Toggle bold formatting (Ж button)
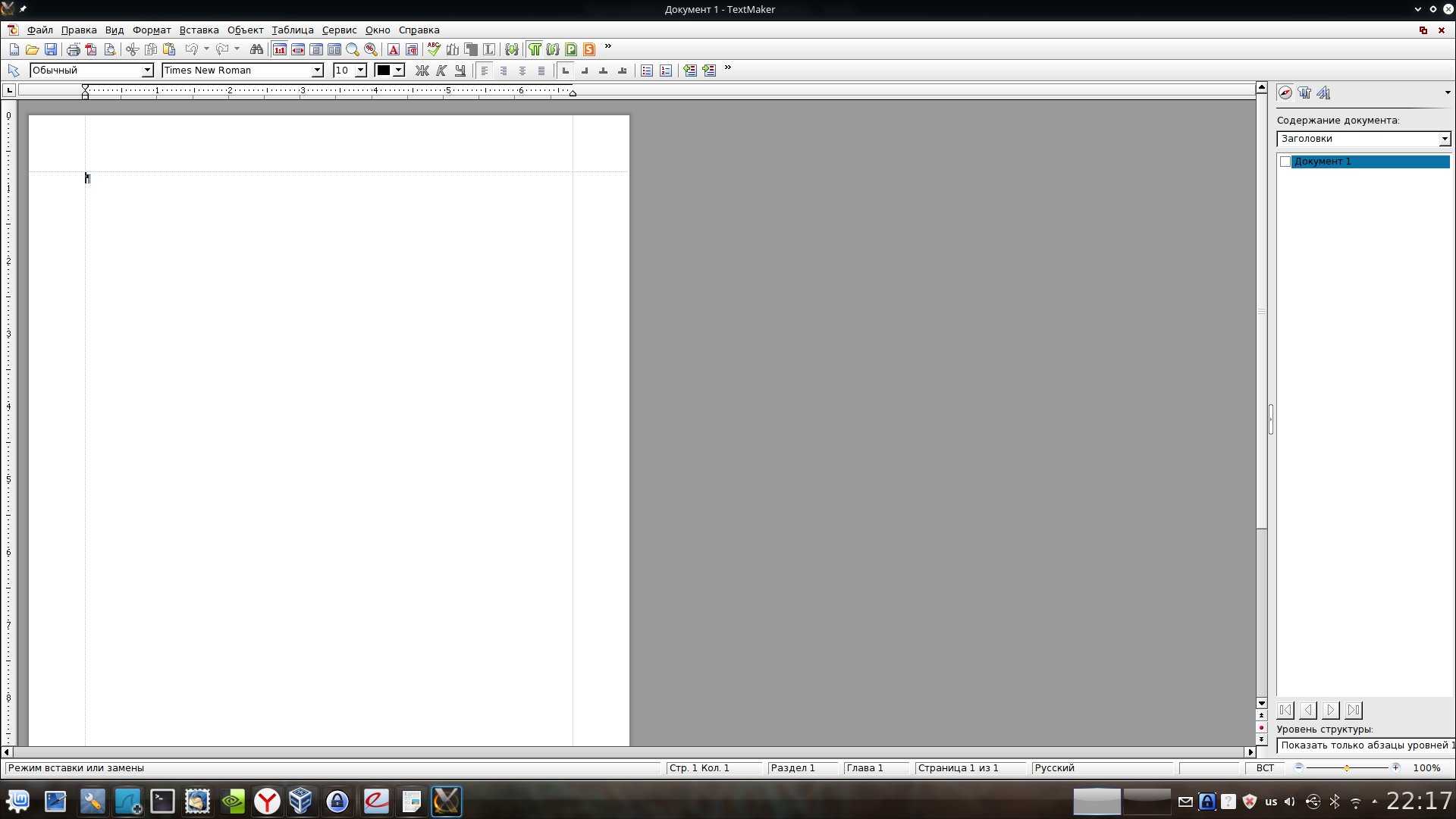Screen dimensions: 1456x819 point(422,71)
